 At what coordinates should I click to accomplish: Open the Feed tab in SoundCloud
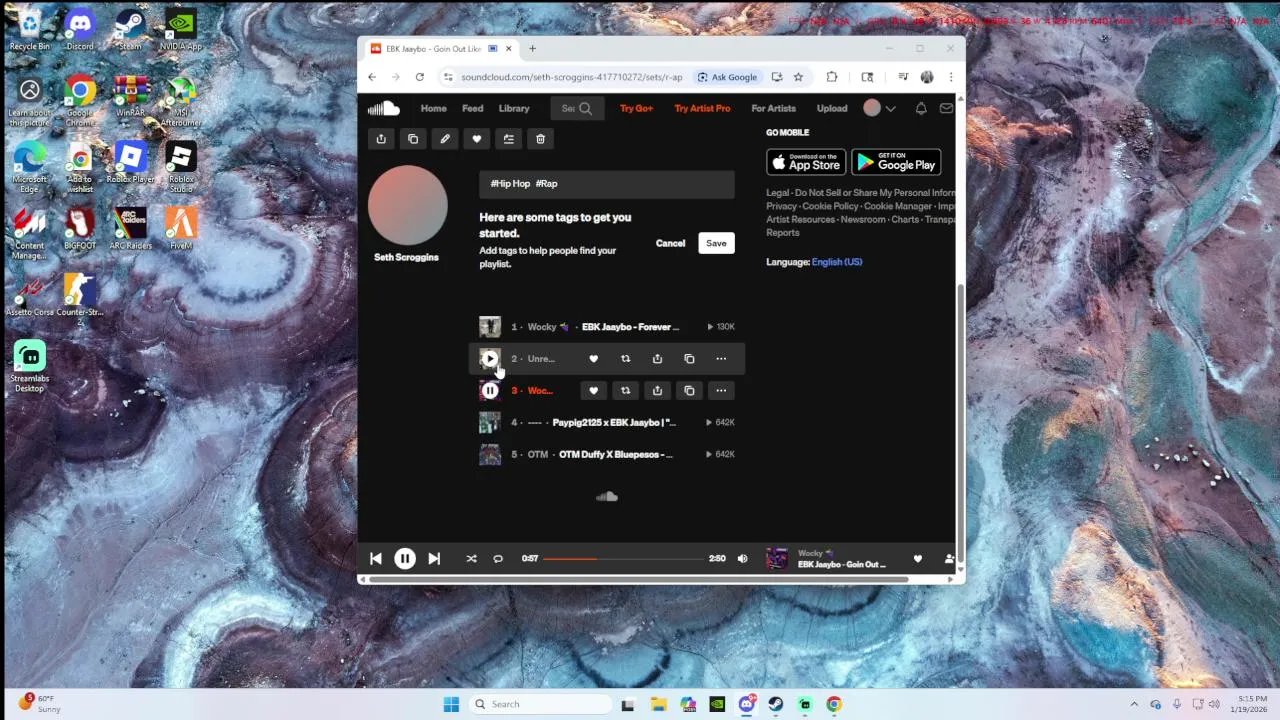tap(473, 108)
